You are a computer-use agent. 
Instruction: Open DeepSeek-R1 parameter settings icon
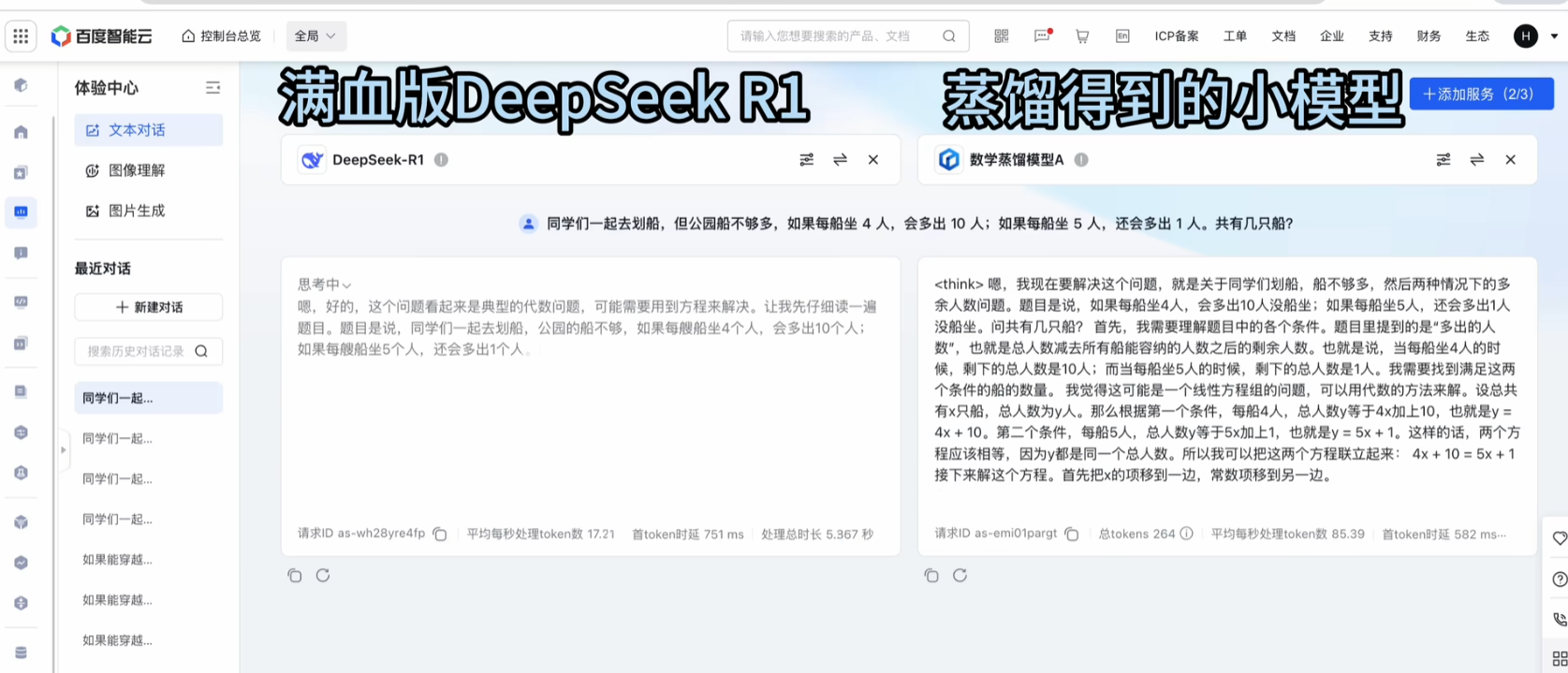[x=807, y=160]
